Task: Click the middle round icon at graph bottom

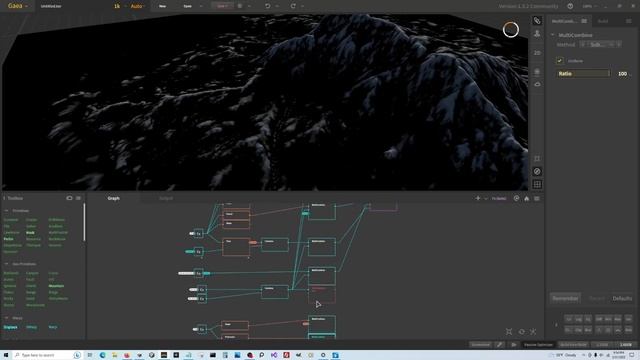Action: (522, 331)
